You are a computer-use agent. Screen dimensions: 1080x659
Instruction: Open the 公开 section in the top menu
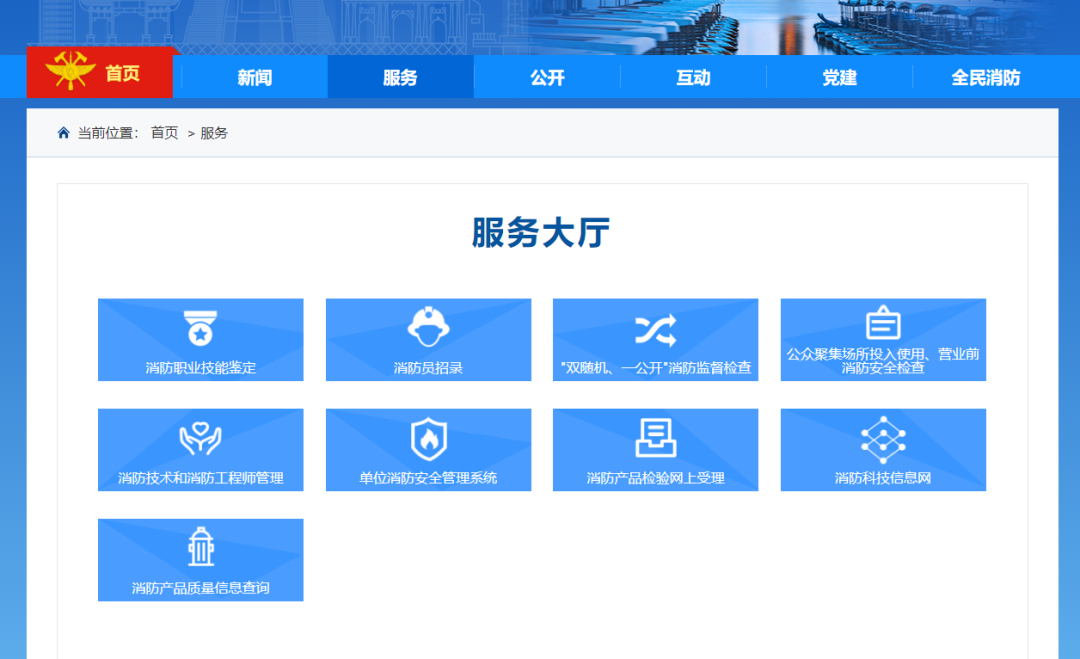click(x=546, y=76)
